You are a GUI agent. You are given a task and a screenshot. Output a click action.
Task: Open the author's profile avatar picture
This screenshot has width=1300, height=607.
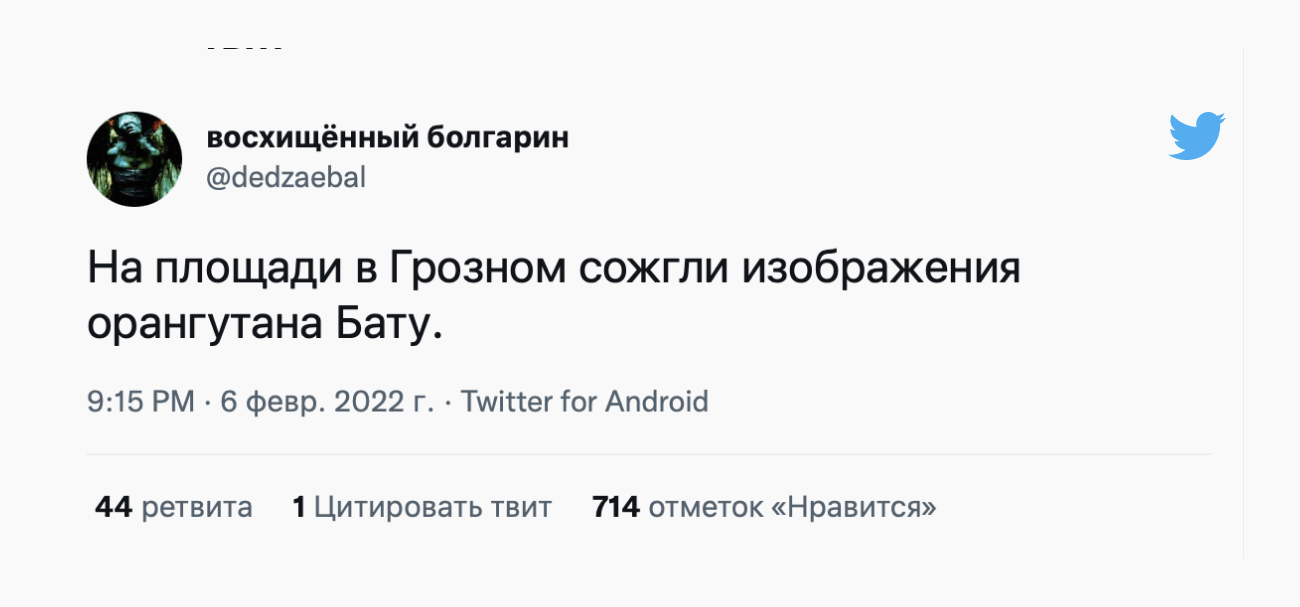134,159
